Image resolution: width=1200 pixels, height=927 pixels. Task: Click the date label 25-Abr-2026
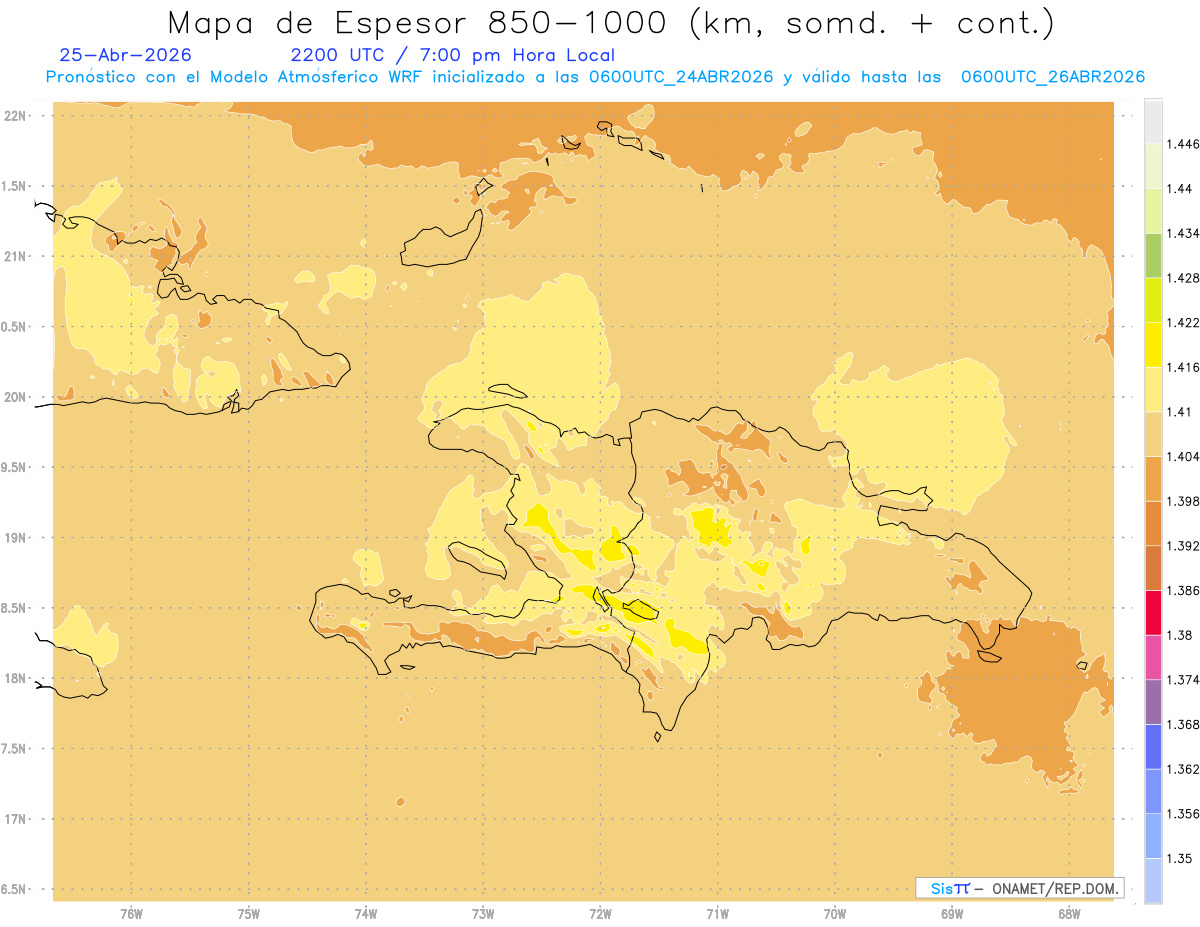[x=126, y=55]
